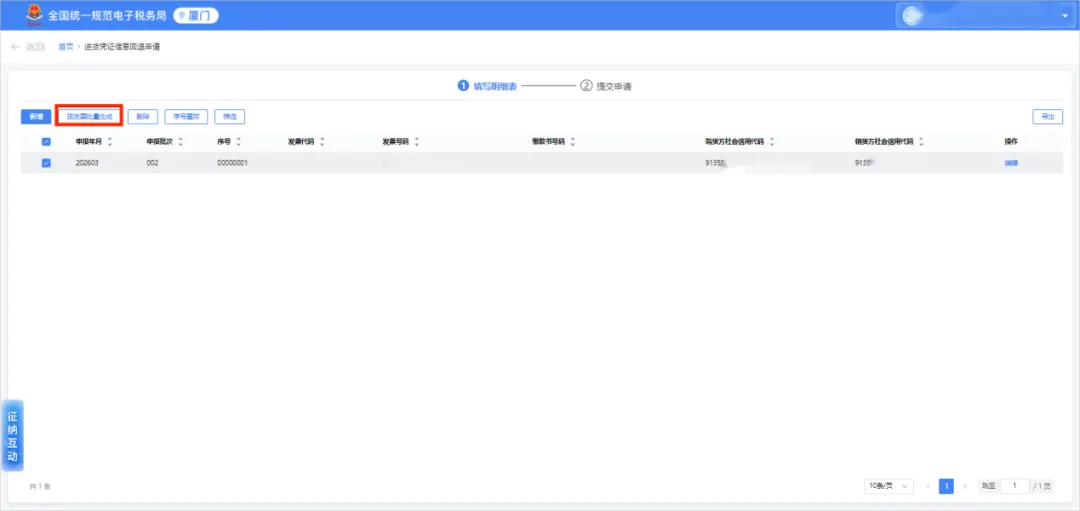1080x511 pixels.
Task: Click the previous page arrow
Action: pyautogui.click(x=928, y=486)
